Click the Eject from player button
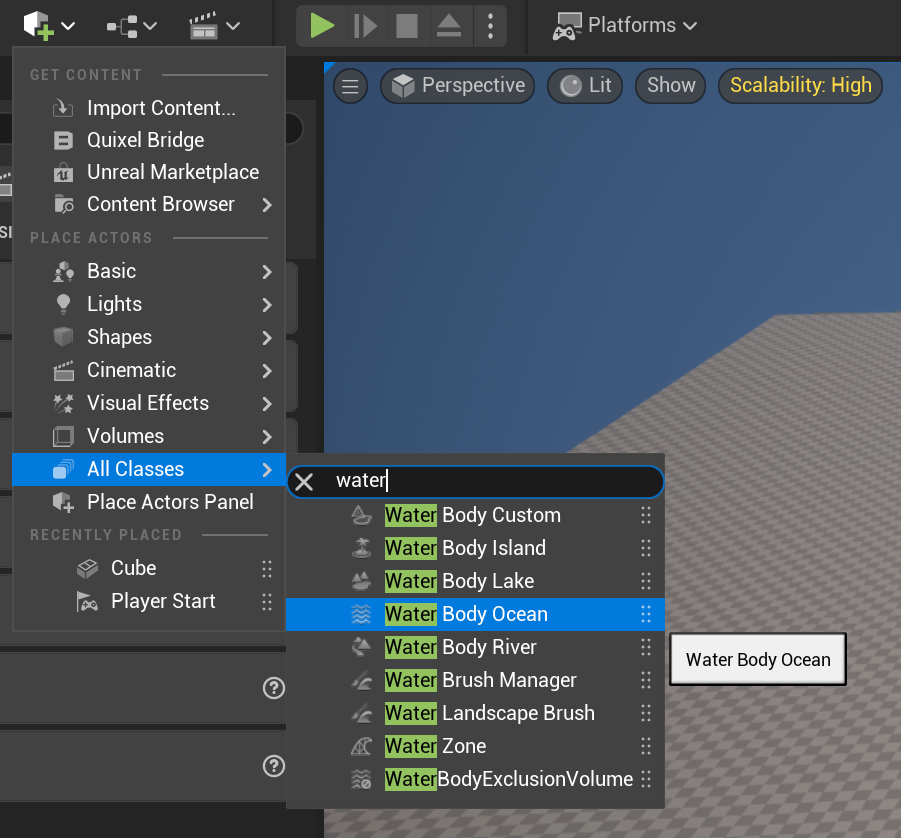The image size is (901, 838). click(x=449, y=26)
